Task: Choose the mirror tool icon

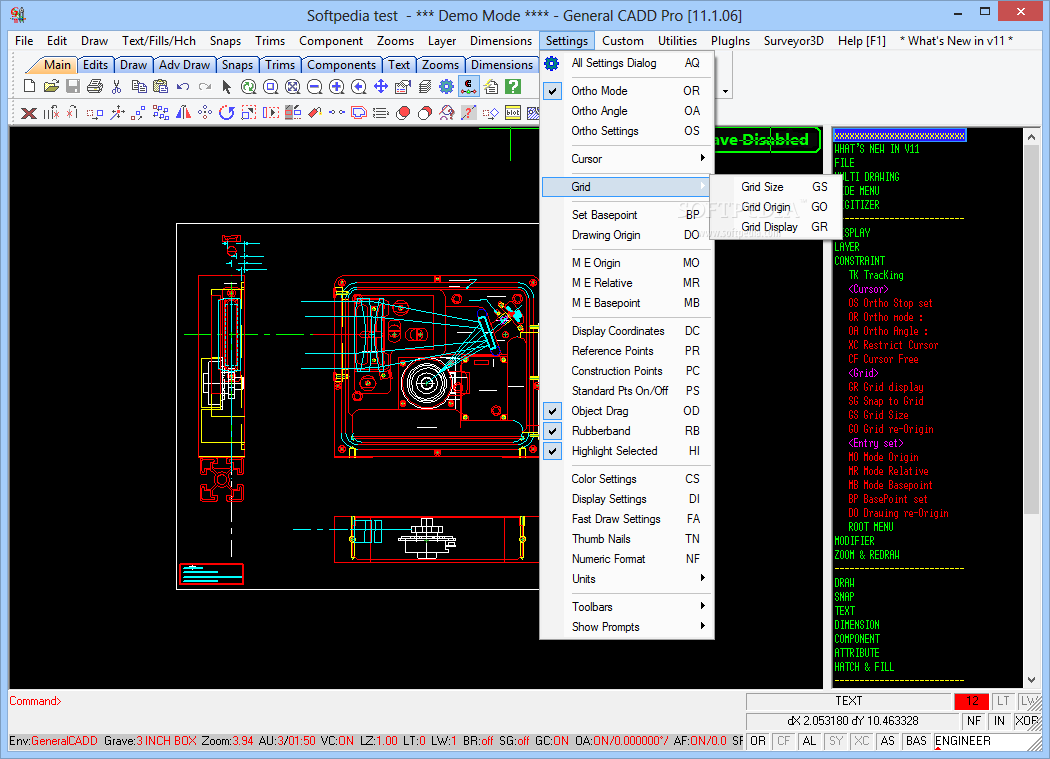Action: (x=183, y=113)
